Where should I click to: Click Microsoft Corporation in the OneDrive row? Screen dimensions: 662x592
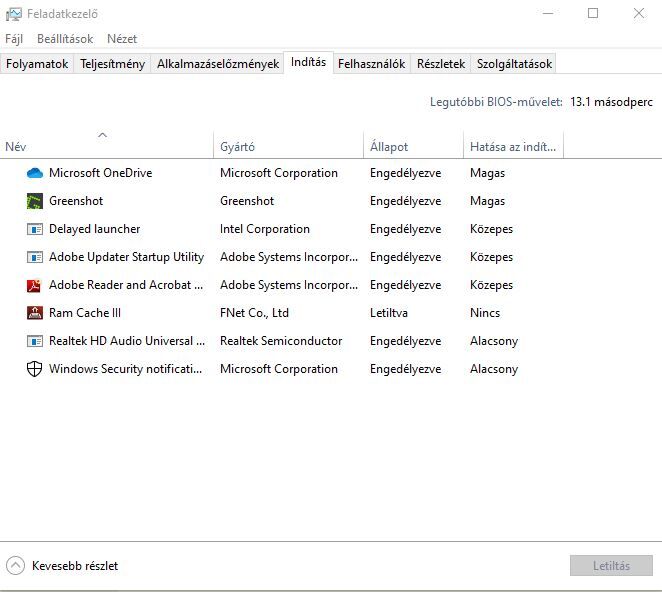[x=279, y=173]
